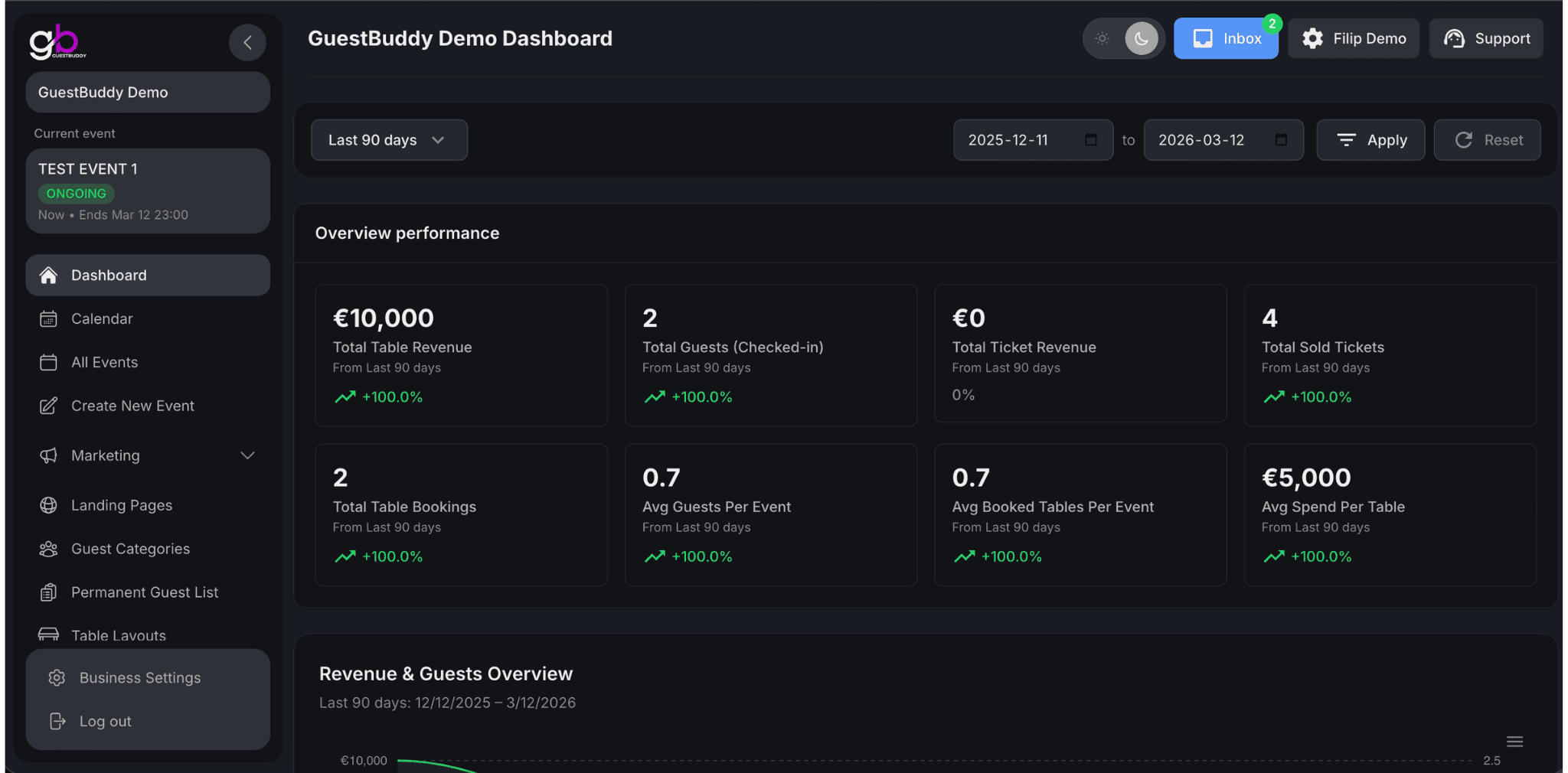Click the Apply button
Viewport: 1568px width, 773px height.
(x=1370, y=139)
